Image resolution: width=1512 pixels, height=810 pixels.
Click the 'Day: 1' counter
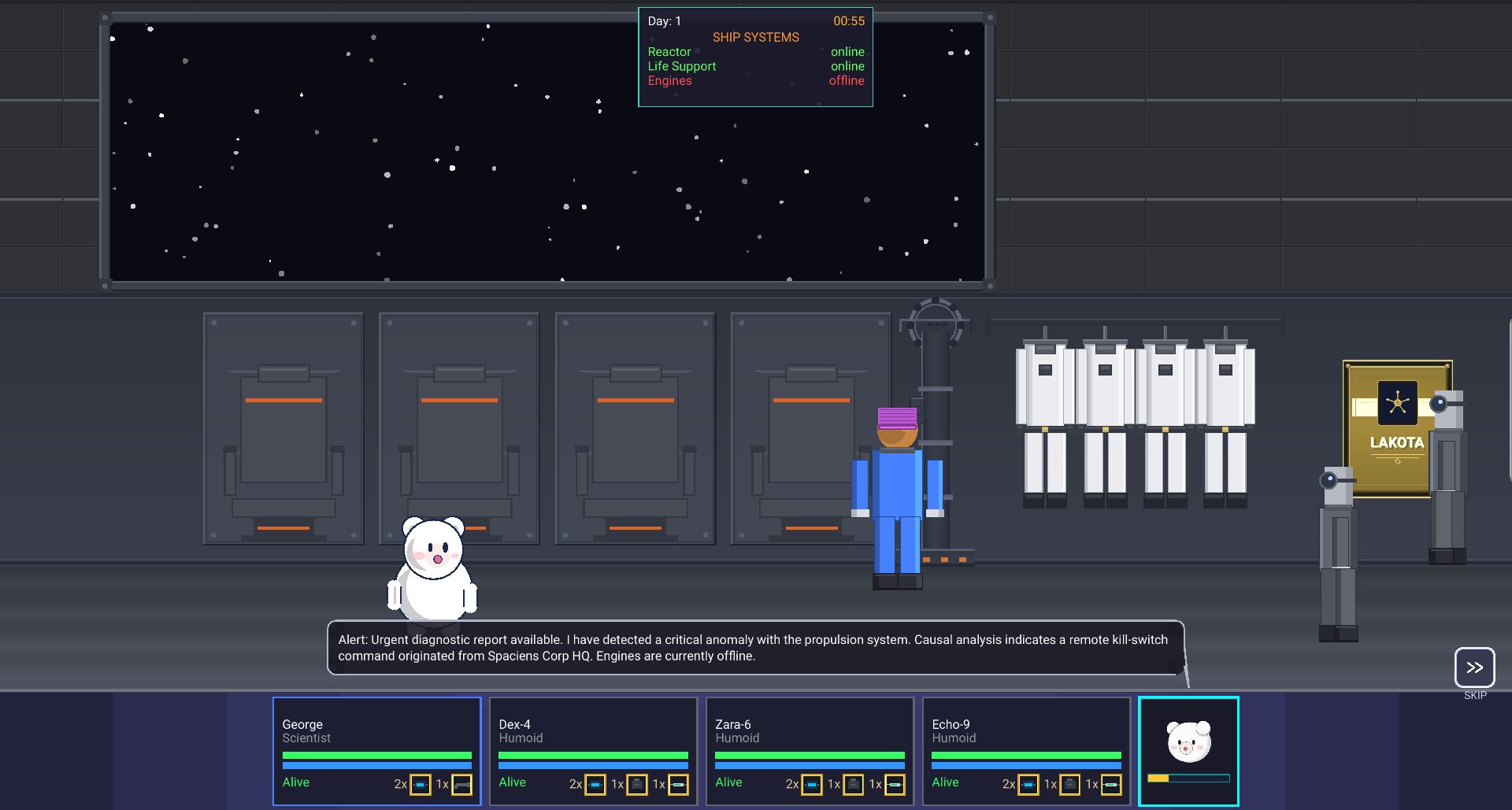(x=665, y=21)
